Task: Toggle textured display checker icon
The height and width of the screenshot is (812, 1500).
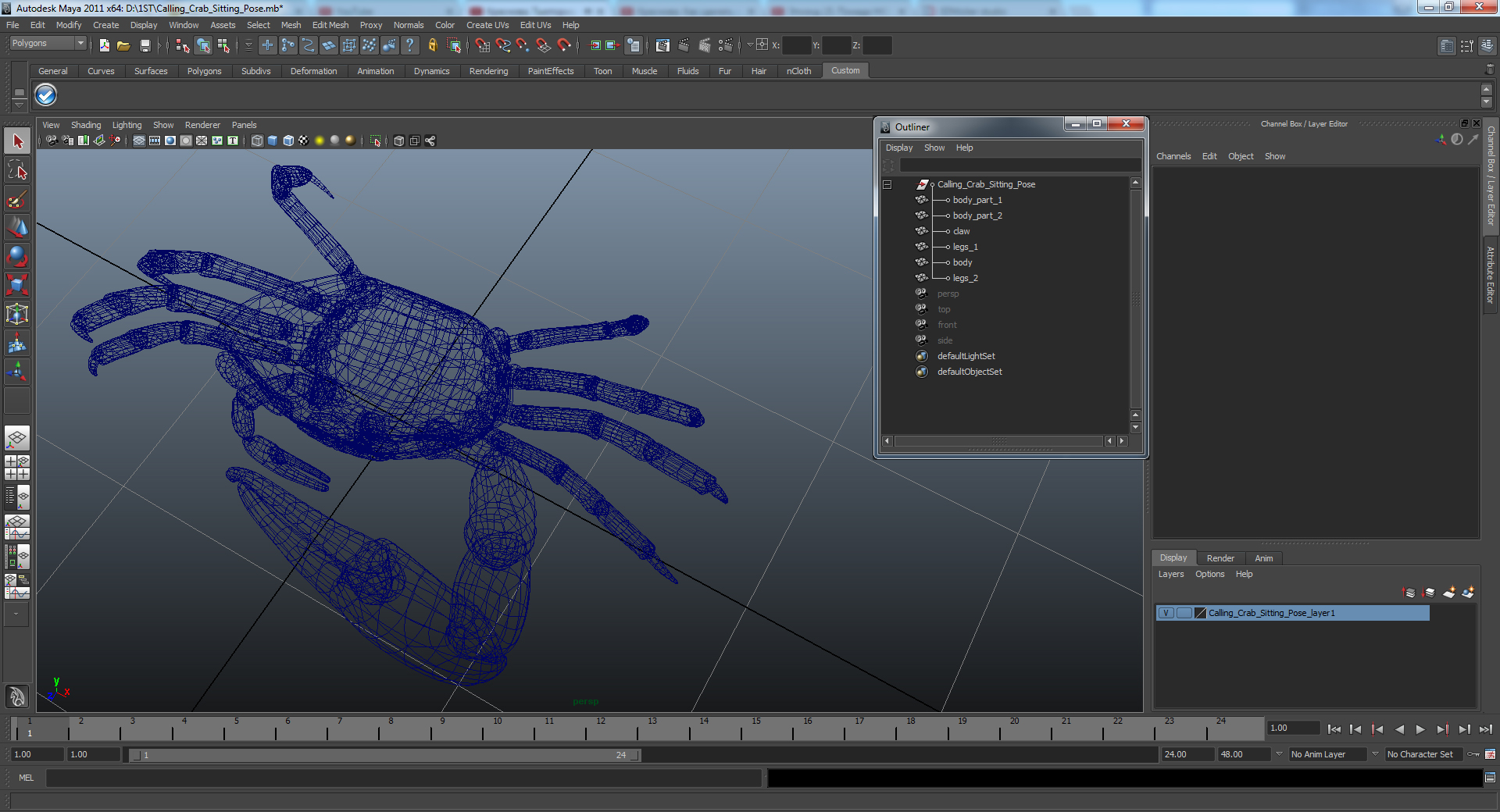Action: tap(304, 141)
